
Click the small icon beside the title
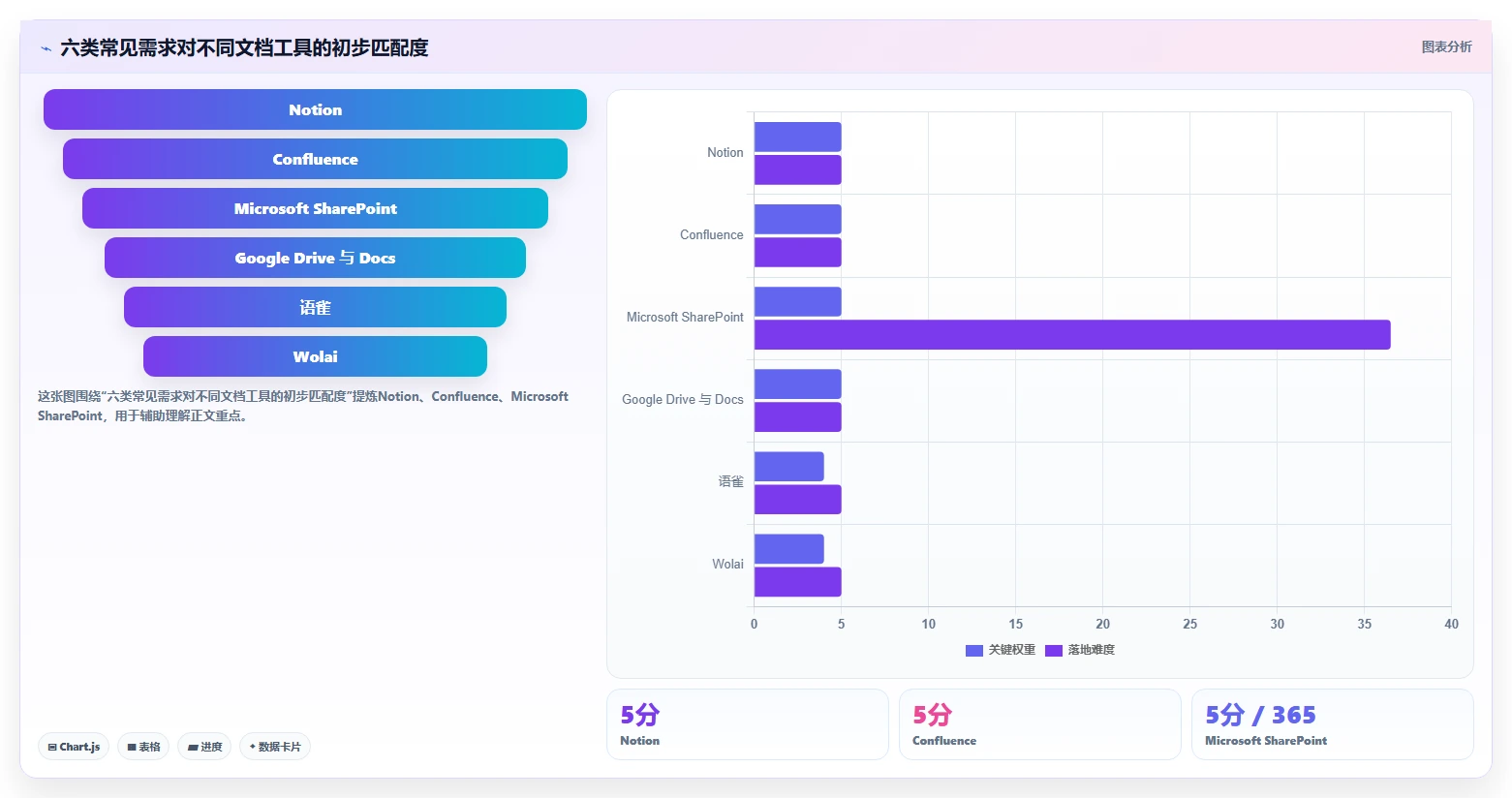point(46,48)
